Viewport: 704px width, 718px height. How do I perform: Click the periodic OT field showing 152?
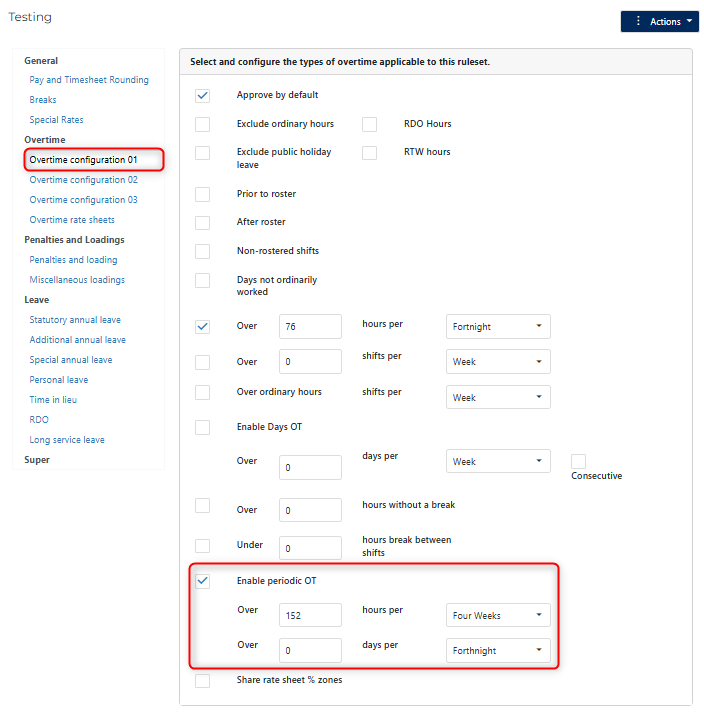310,615
